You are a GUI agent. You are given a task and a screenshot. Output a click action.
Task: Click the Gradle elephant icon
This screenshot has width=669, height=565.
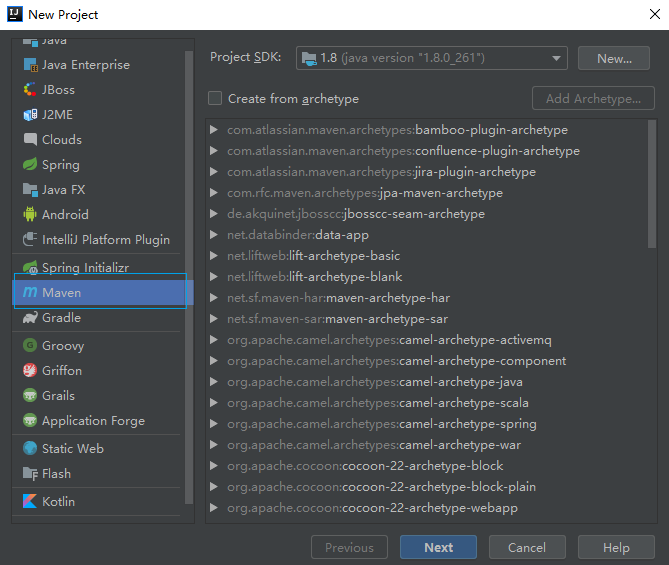pyautogui.click(x=30, y=317)
